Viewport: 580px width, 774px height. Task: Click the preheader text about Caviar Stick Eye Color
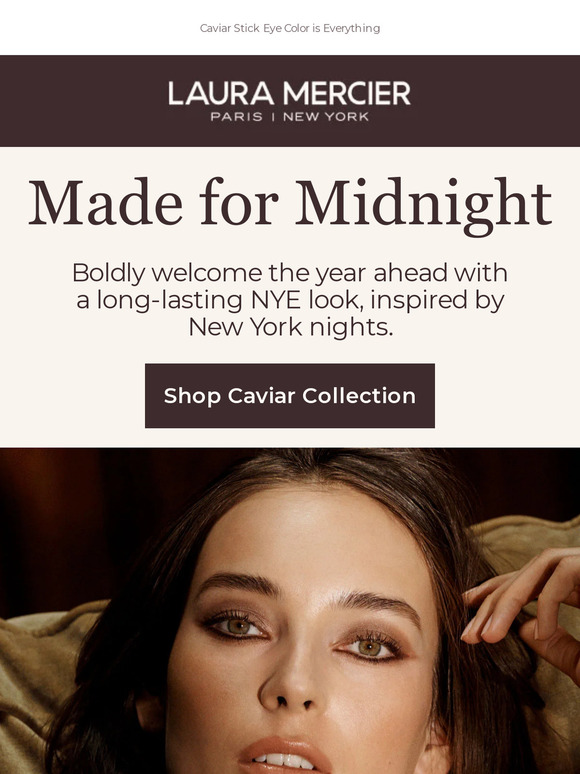(x=290, y=28)
